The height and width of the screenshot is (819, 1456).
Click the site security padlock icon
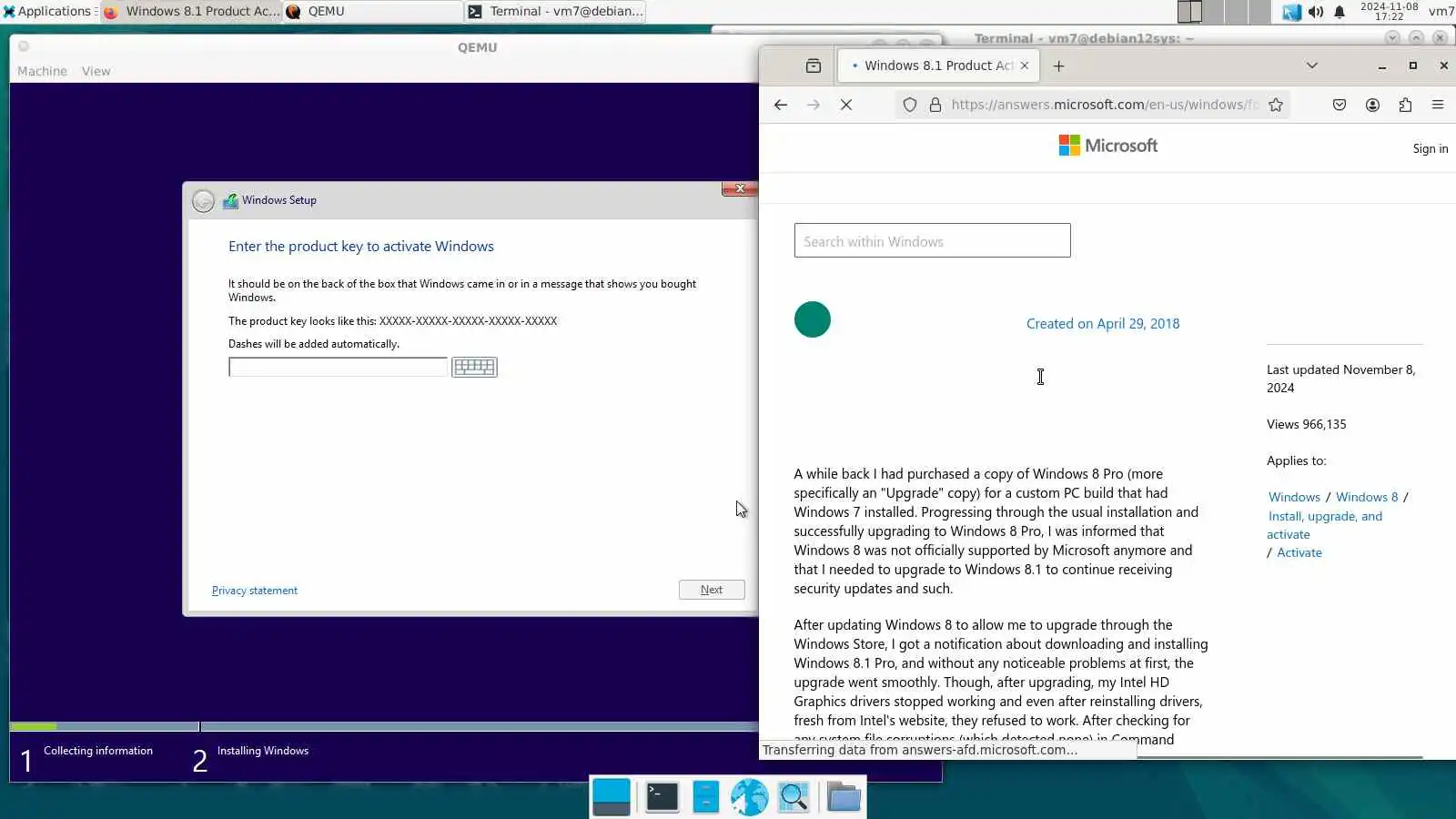(x=935, y=105)
